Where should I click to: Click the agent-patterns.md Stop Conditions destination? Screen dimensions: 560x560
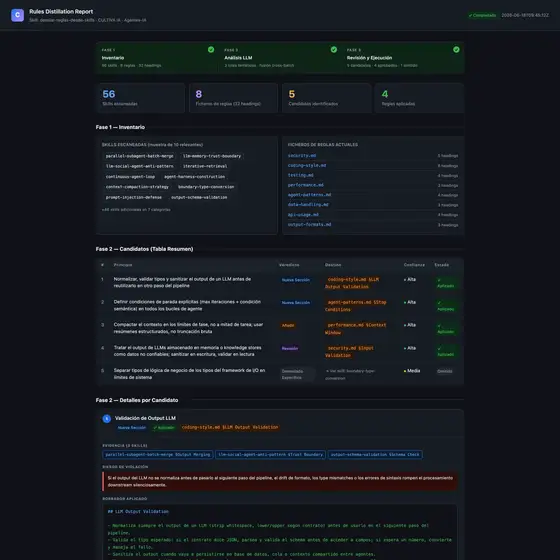click(x=356, y=306)
